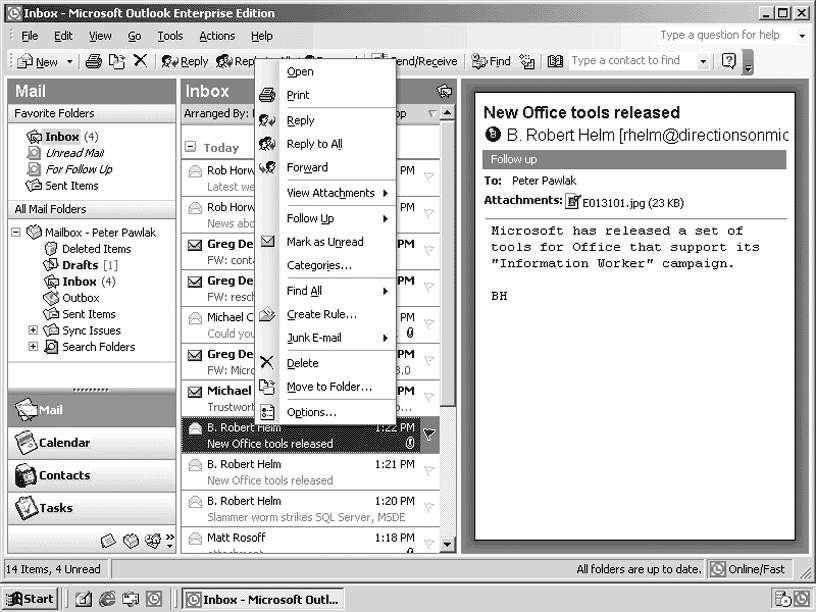The height and width of the screenshot is (612, 816).
Task: Click the Inbox - Microsoft Outlook taskbar button
Action: point(263,600)
